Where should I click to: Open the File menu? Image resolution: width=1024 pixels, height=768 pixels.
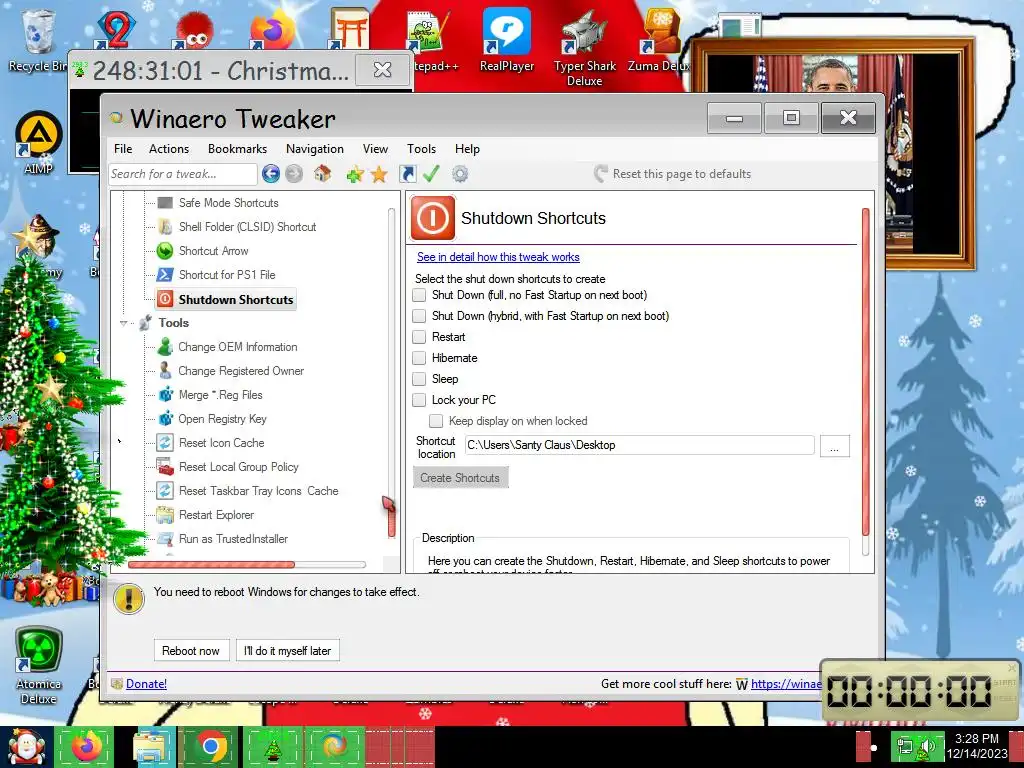tap(123, 149)
